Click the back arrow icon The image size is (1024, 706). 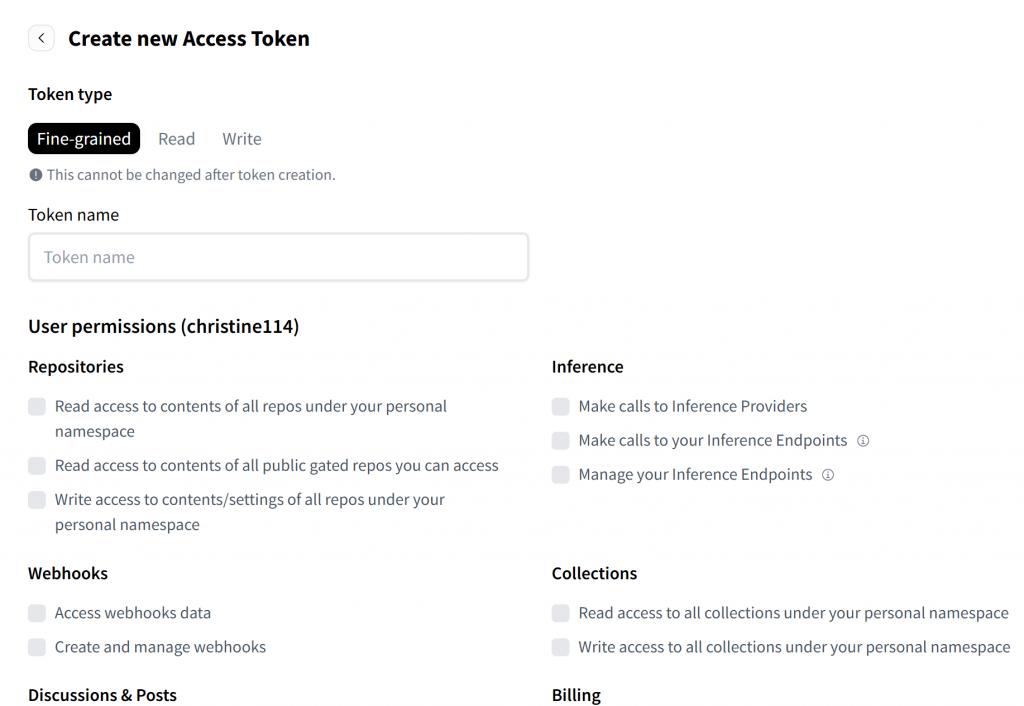point(41,39)
